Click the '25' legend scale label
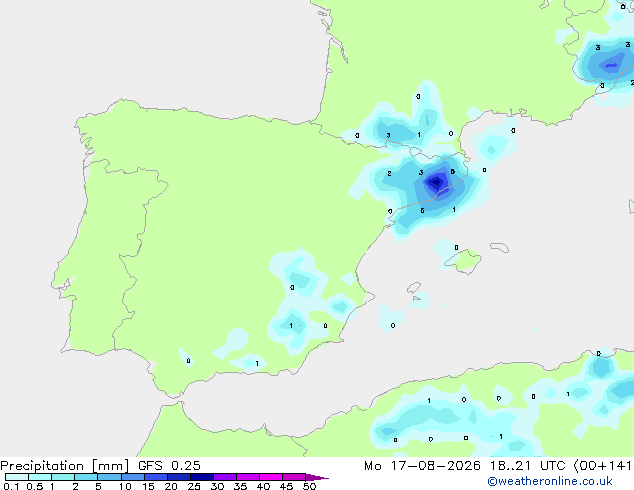Viewport: 634px width, 490px height. pos(194,486)
